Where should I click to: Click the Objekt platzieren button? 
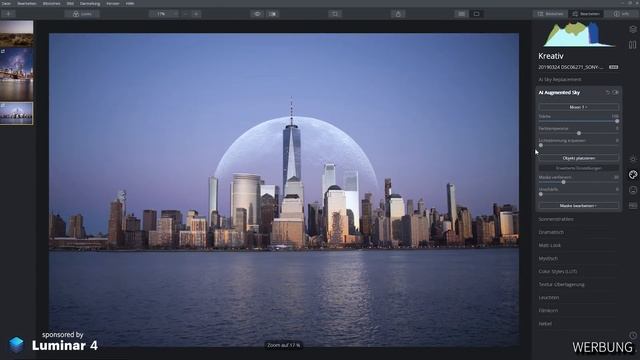tap(578, 158)
